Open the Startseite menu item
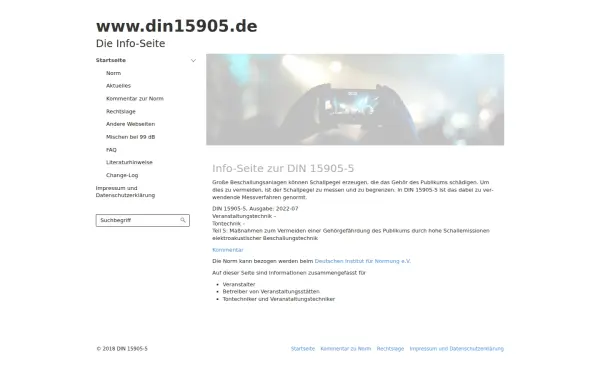This screenshot has height=375, width=600. (x=111, y=60)
